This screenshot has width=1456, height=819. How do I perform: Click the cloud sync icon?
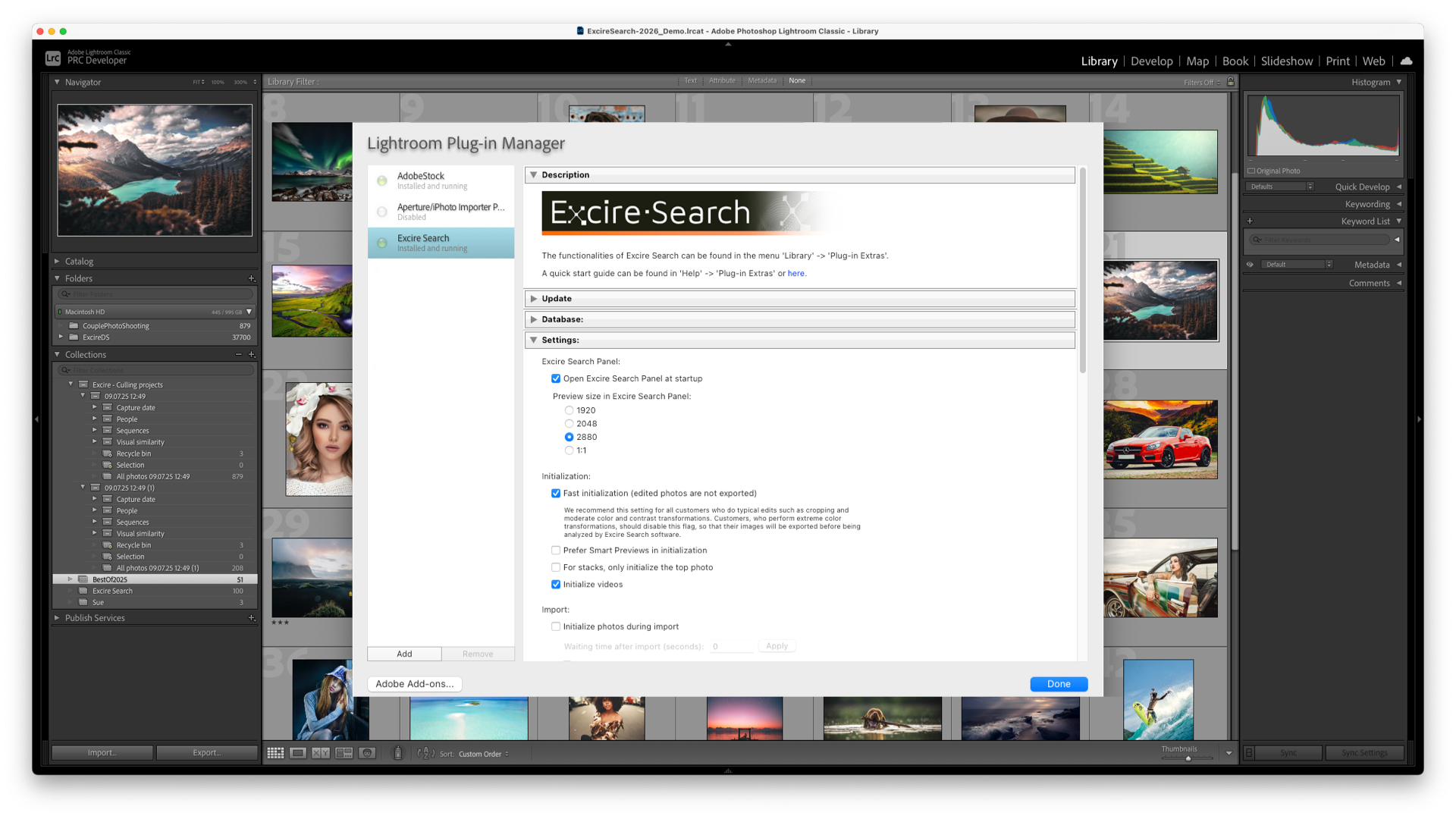coord(1406,61)
